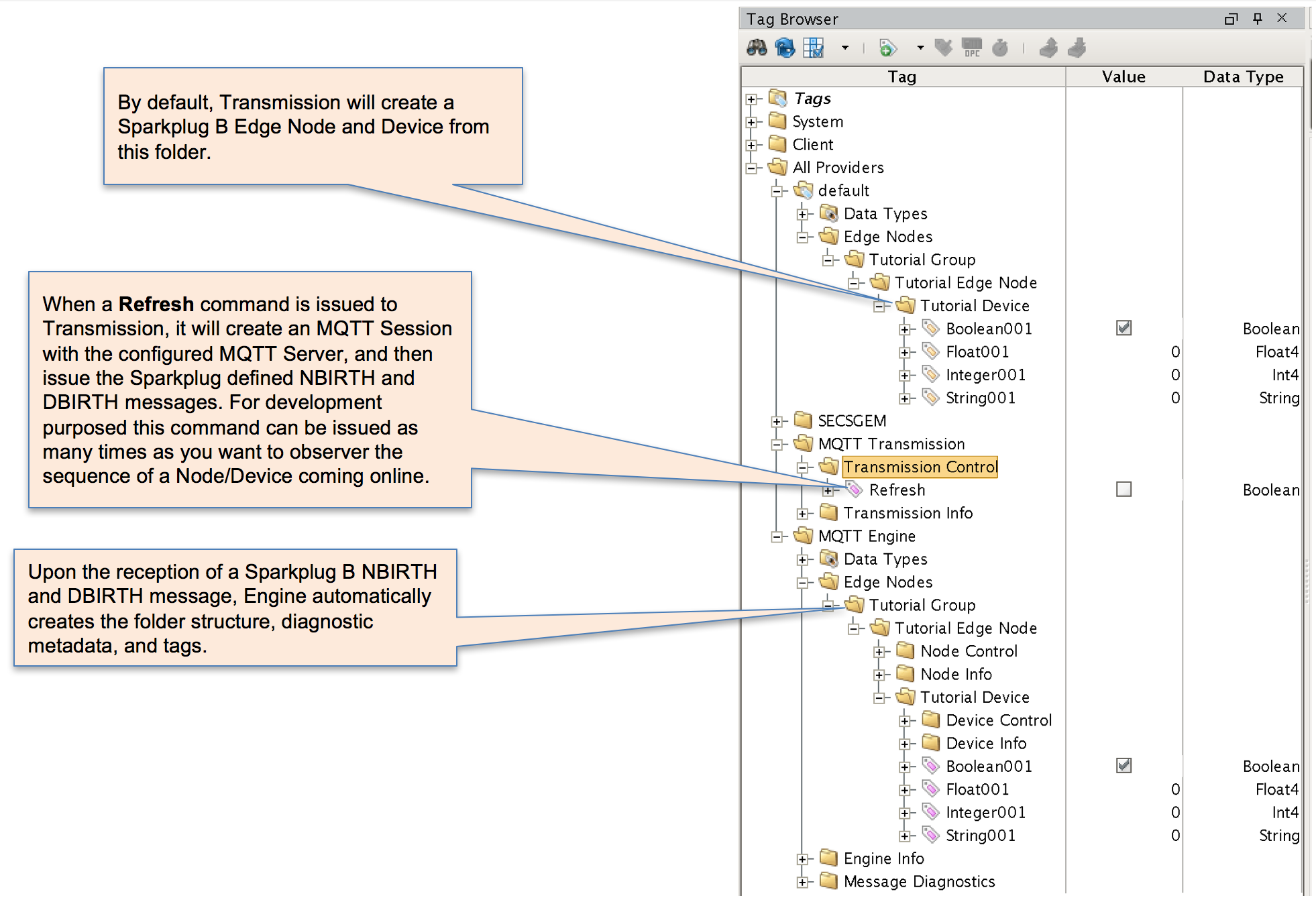Image resolution: width=1316 pixels, height=904 pixels.
Task: Click String001 tag icon under MQTT Engine
Action: pos(931,835)
